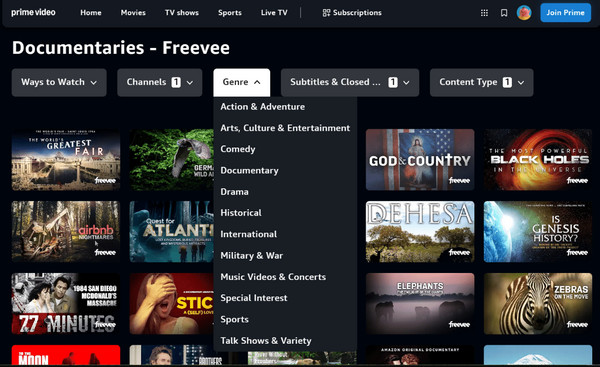Image resolution: width=600 pixels, height=367 pixels.
Task: Choose Special Interest genre
Action: tap(254, 298)
